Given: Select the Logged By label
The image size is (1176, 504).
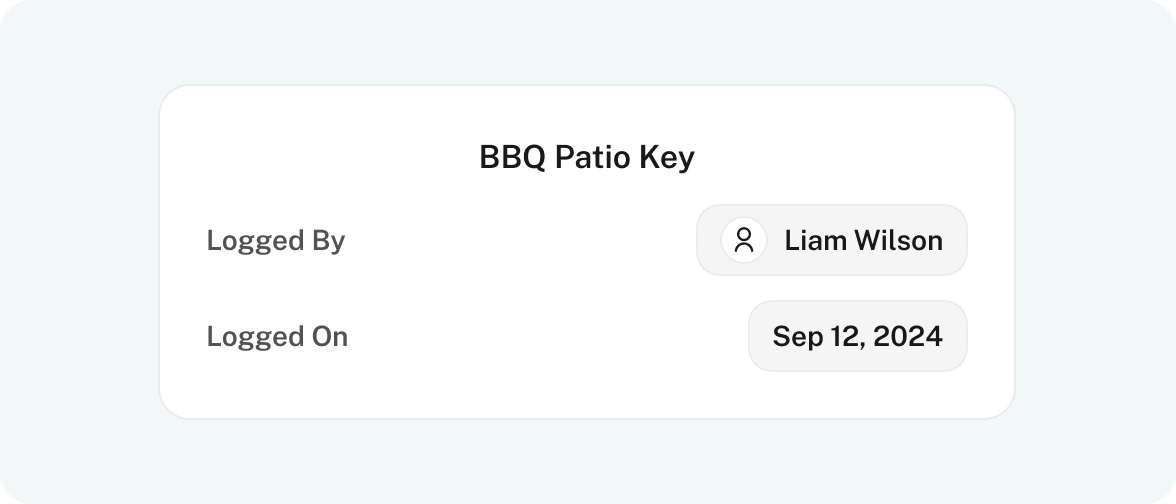Looking at the screenshot, I should point(276,241).
